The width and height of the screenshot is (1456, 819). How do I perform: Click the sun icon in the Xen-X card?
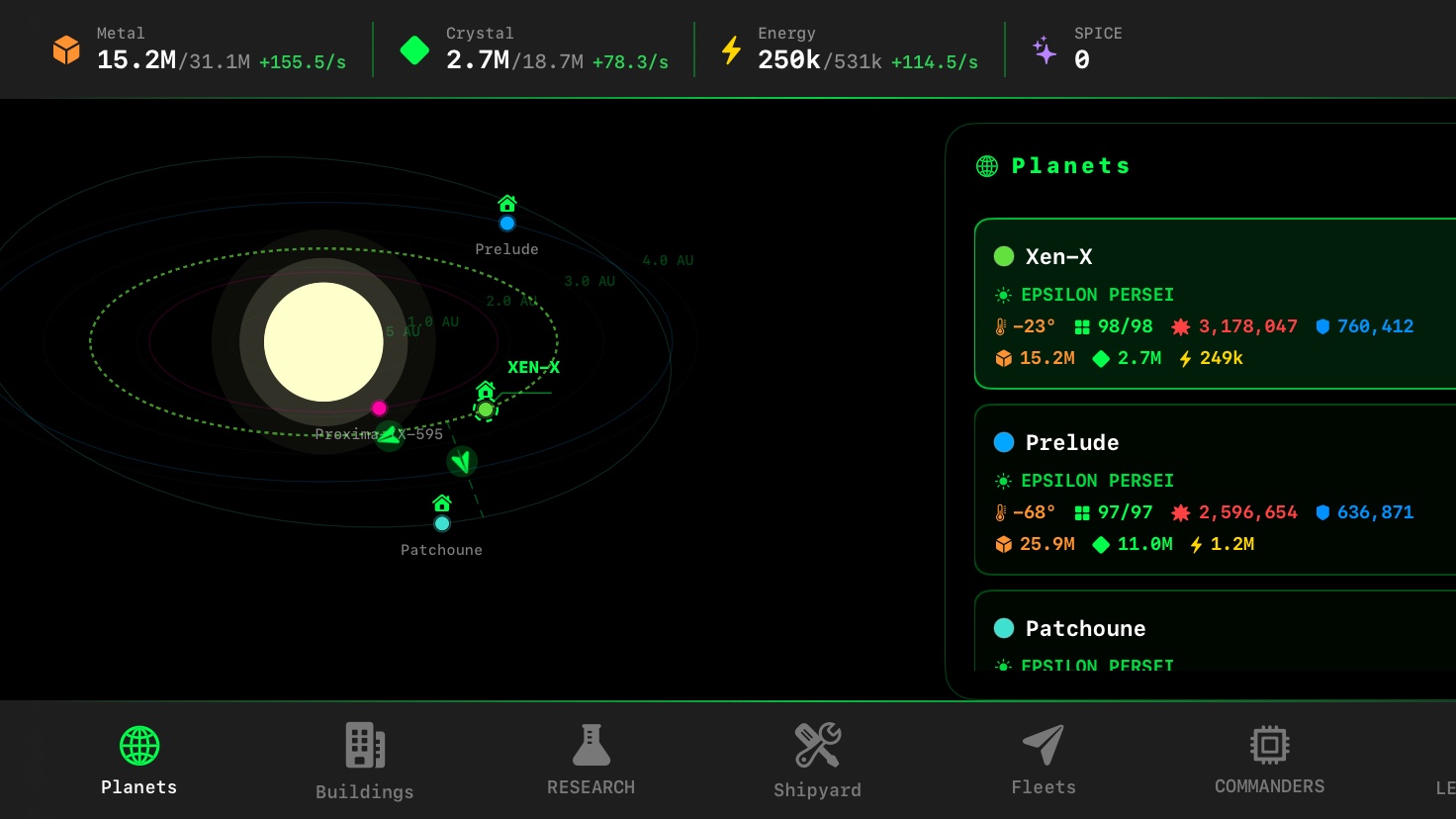pos(1003,295)
